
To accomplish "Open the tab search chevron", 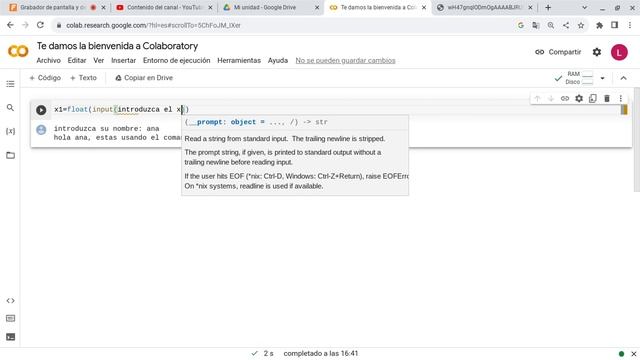I will pyautogui.click(x=584, y=7).
